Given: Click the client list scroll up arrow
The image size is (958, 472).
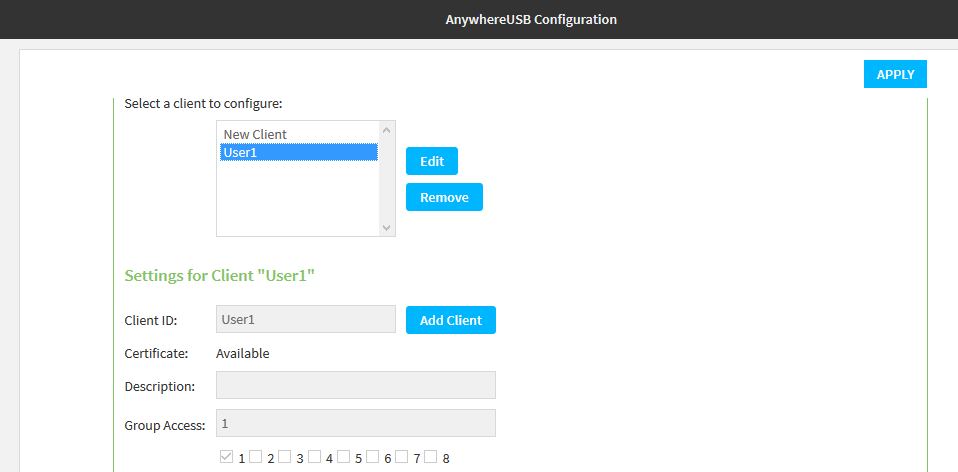Looking at the screenshot, I should 386,129.
